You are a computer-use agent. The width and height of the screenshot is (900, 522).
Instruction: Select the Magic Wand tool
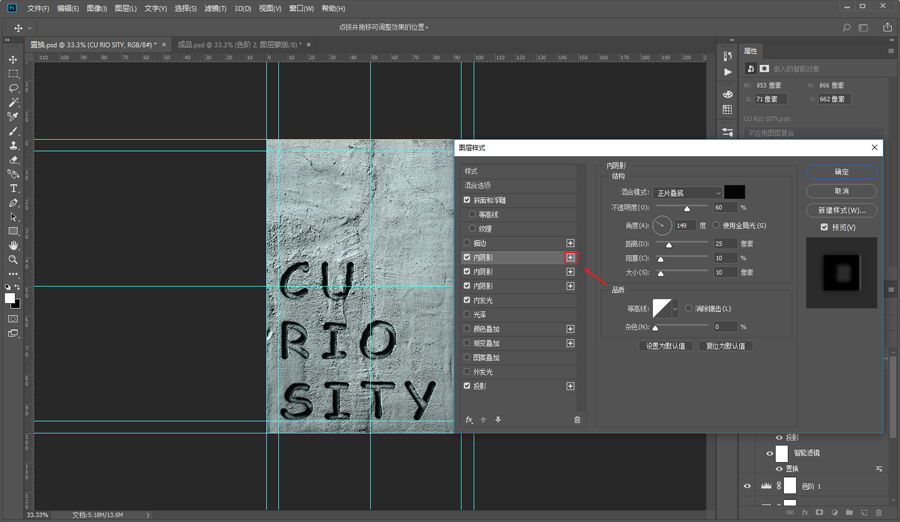pos(13,103)
